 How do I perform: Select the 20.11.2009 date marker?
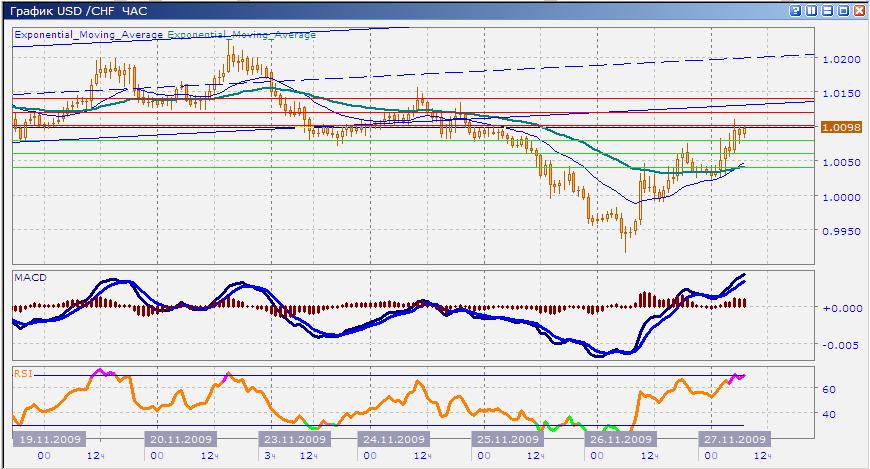(x=181, y=439)
